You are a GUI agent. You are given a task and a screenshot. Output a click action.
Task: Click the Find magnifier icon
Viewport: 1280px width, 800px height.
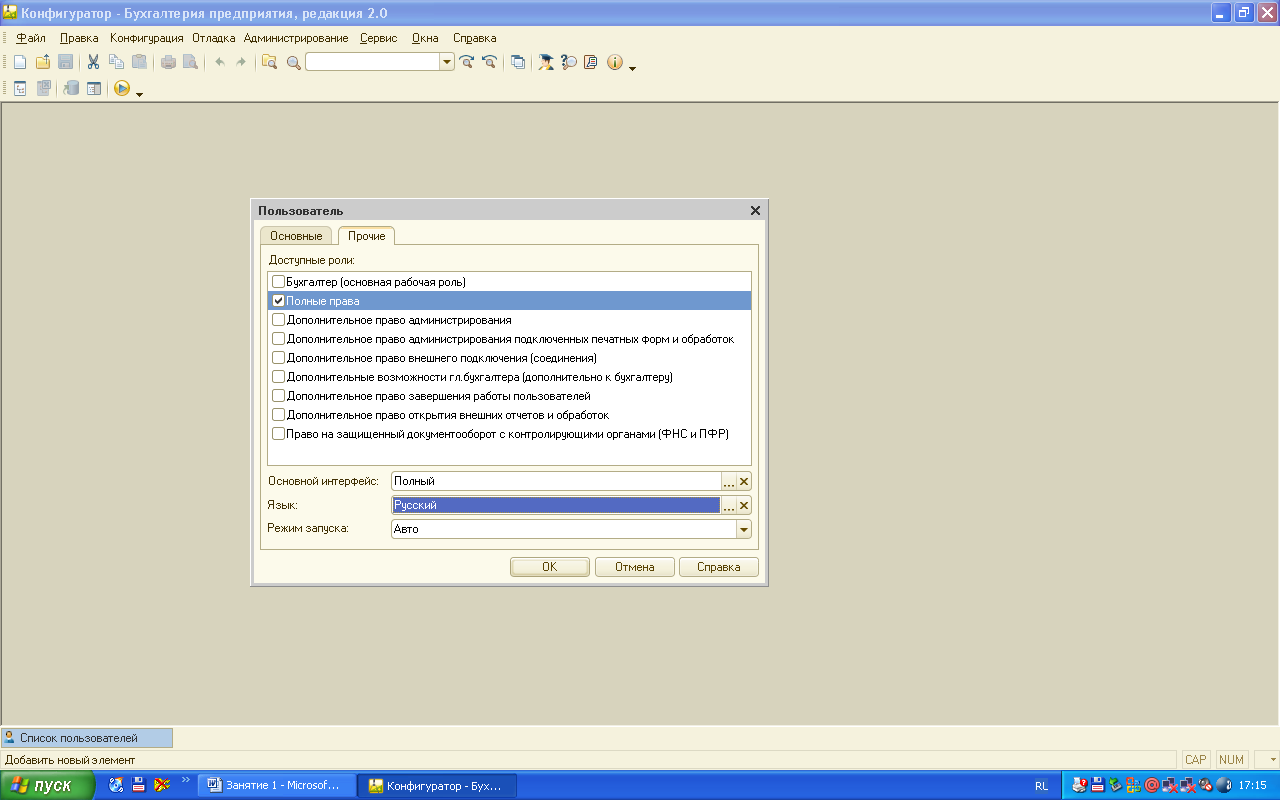tap(293, 62)
